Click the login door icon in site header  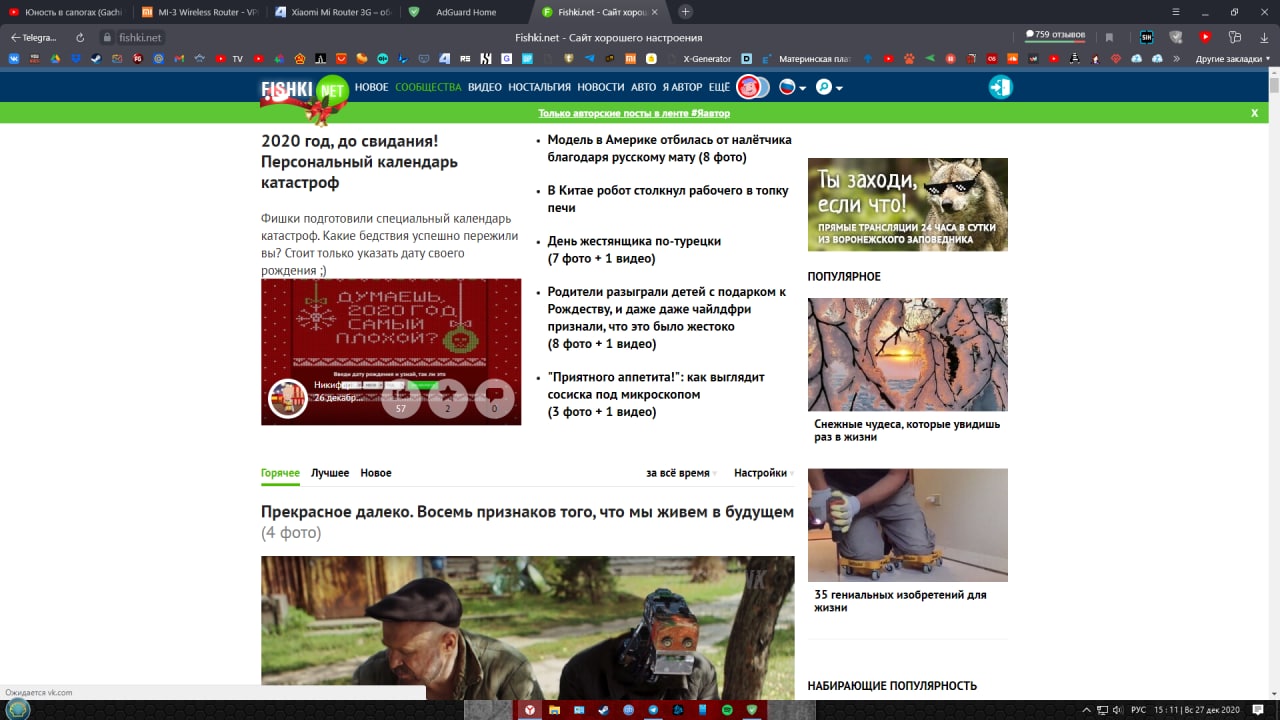coord(1001,87)
